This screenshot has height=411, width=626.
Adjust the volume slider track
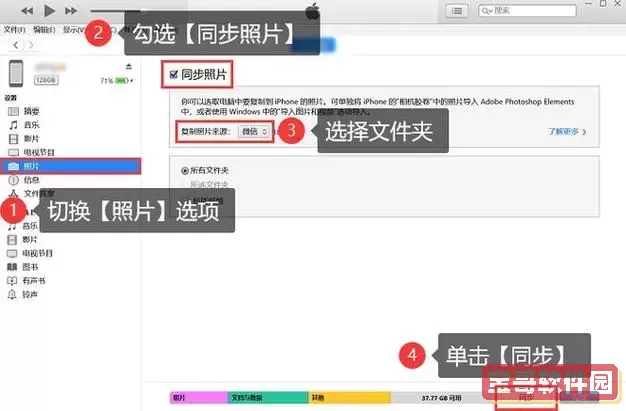[x=119, y=11]
